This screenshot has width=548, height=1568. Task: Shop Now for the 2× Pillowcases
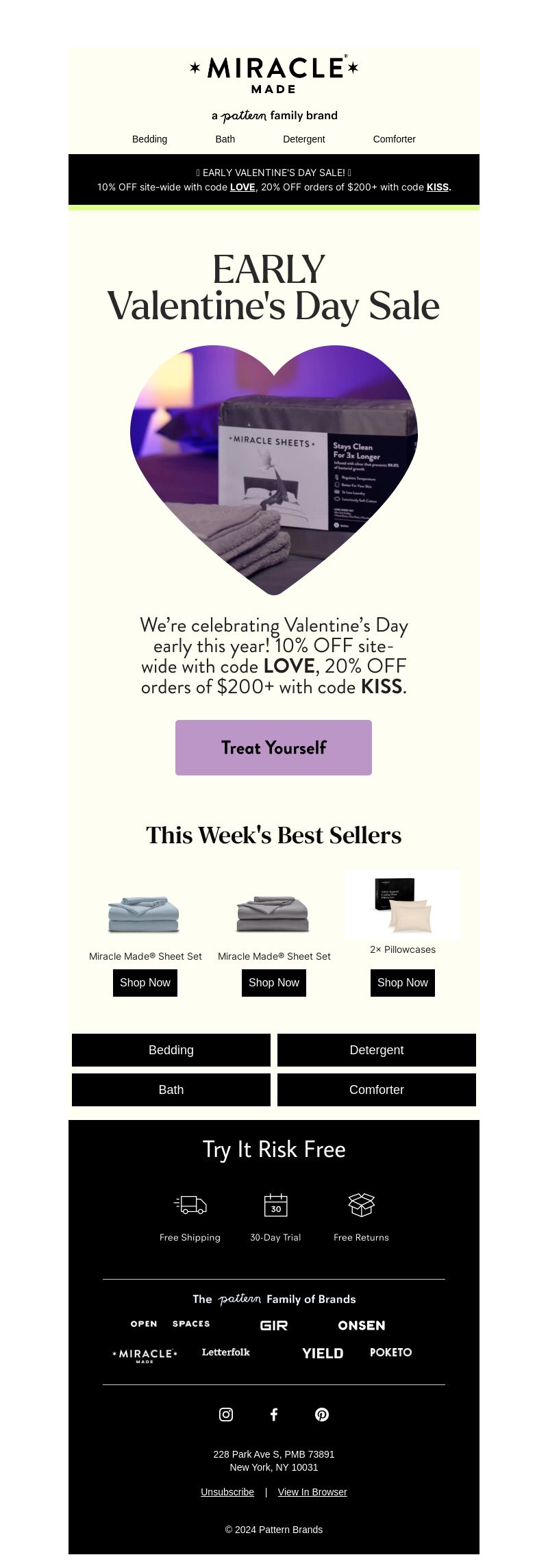point(403,983)
